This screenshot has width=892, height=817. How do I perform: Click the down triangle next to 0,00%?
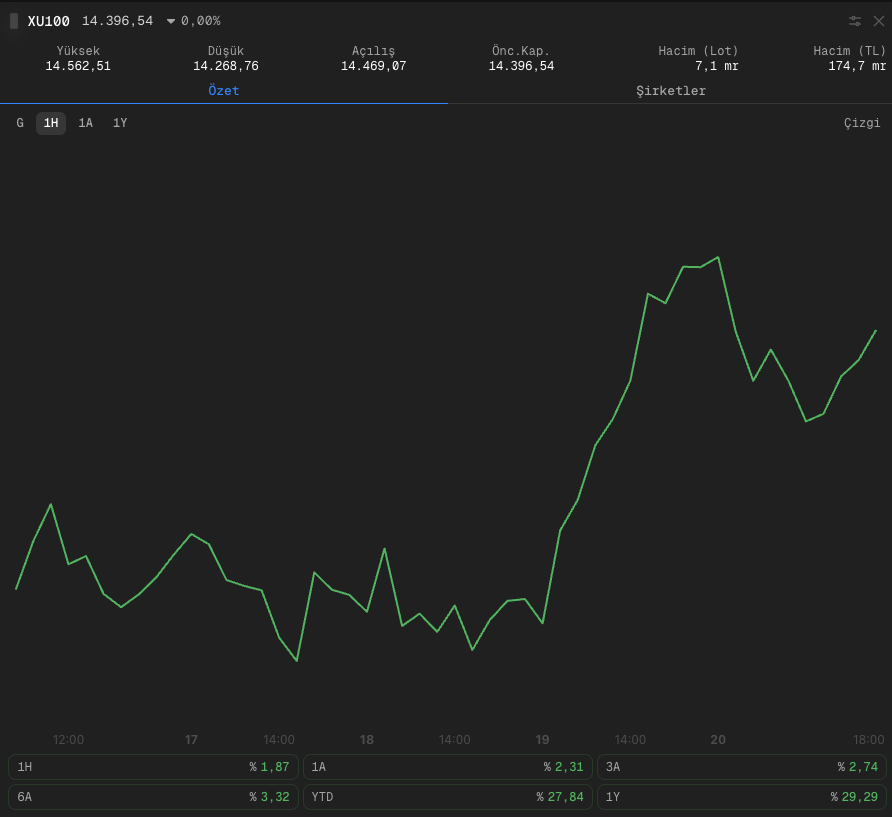(x=171, y=22)
